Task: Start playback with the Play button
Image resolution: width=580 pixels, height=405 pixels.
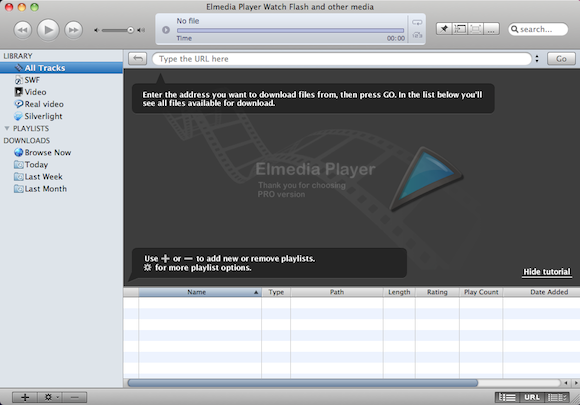Action: point(48,30)
